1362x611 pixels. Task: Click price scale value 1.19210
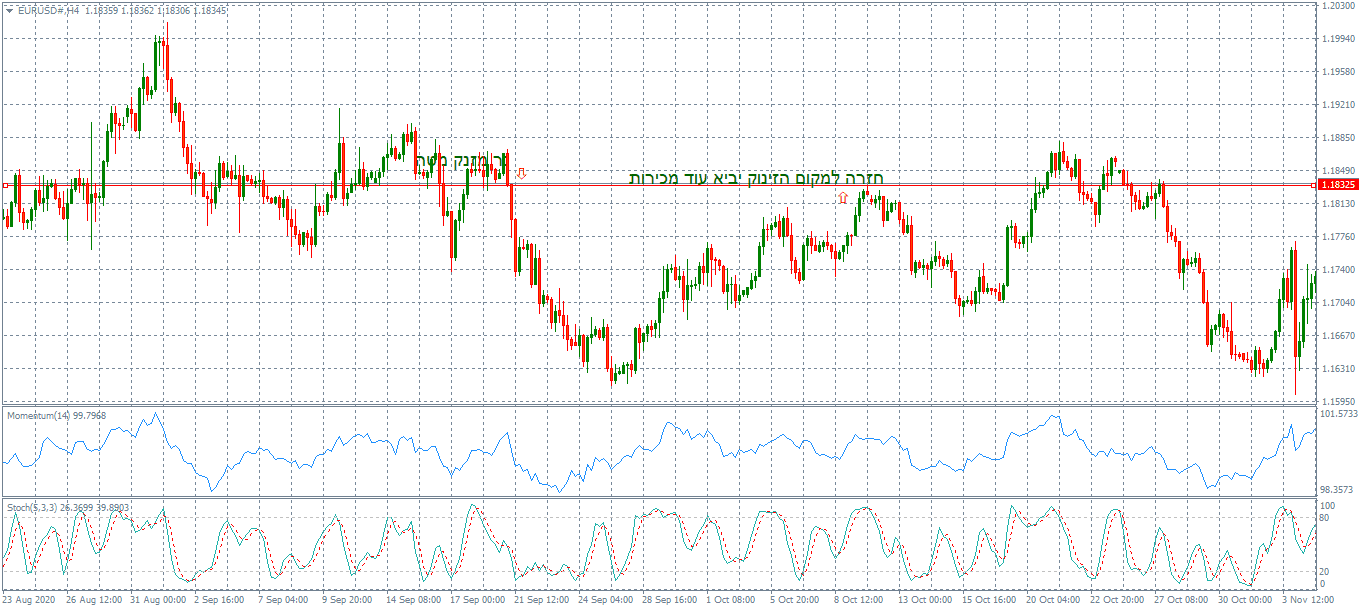point(1338,105)
